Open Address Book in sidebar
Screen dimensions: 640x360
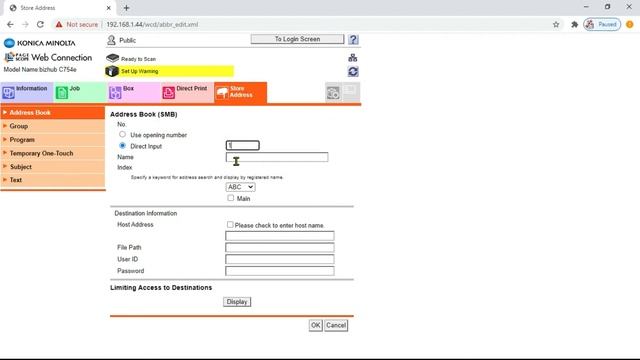[x=53, y=113]
